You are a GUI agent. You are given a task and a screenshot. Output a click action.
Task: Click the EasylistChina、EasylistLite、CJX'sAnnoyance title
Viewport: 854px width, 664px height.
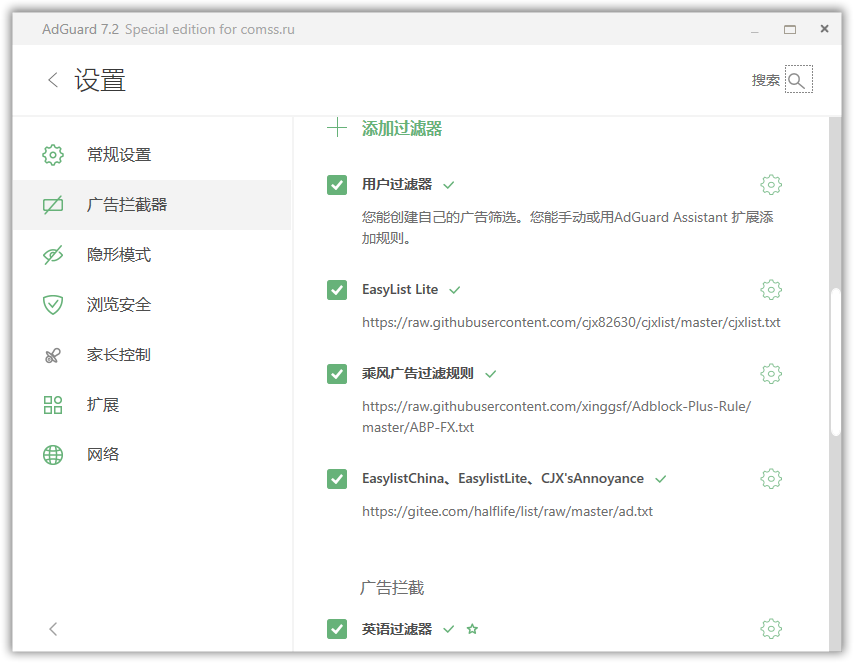pos(503,479)
